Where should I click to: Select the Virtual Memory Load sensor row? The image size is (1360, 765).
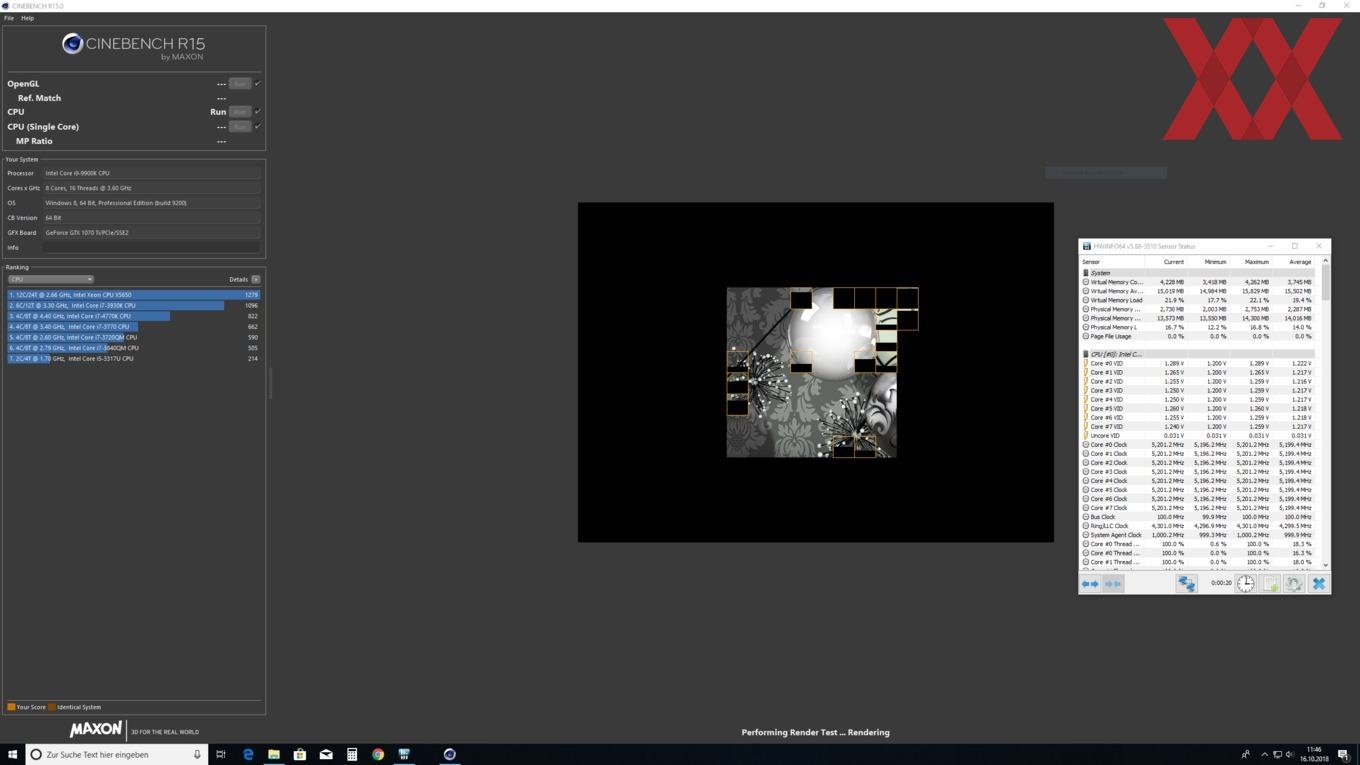[x=1200, y=300]
